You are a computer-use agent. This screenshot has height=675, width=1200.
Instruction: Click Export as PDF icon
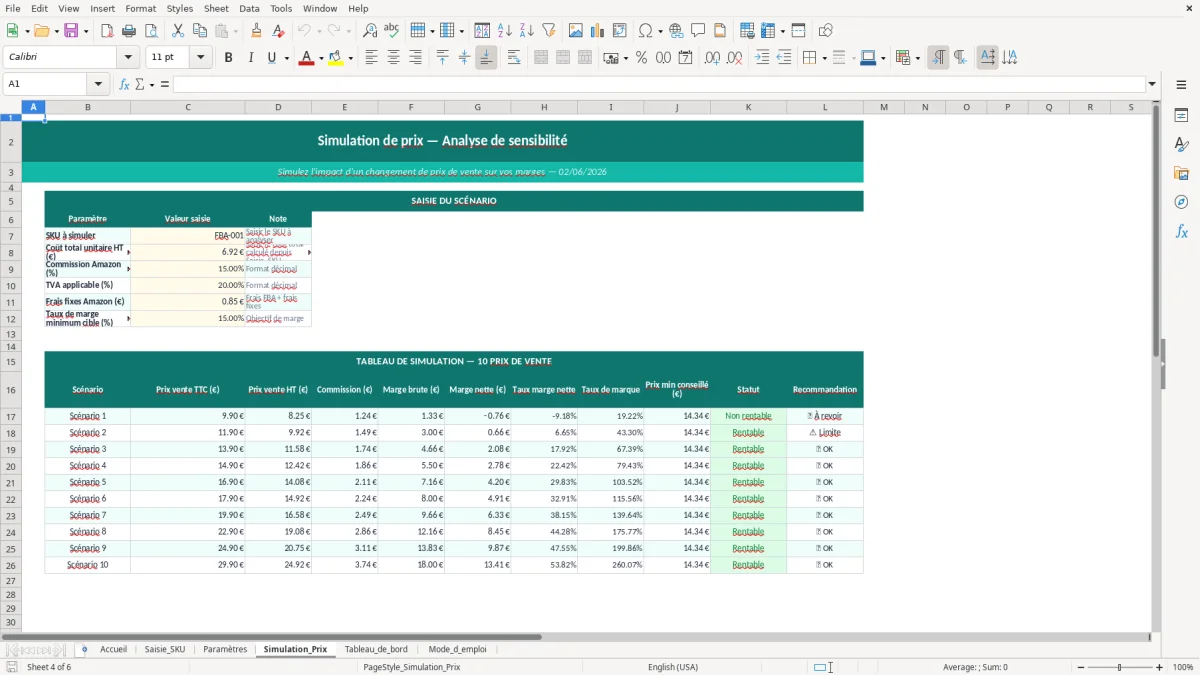coord(107,30)
